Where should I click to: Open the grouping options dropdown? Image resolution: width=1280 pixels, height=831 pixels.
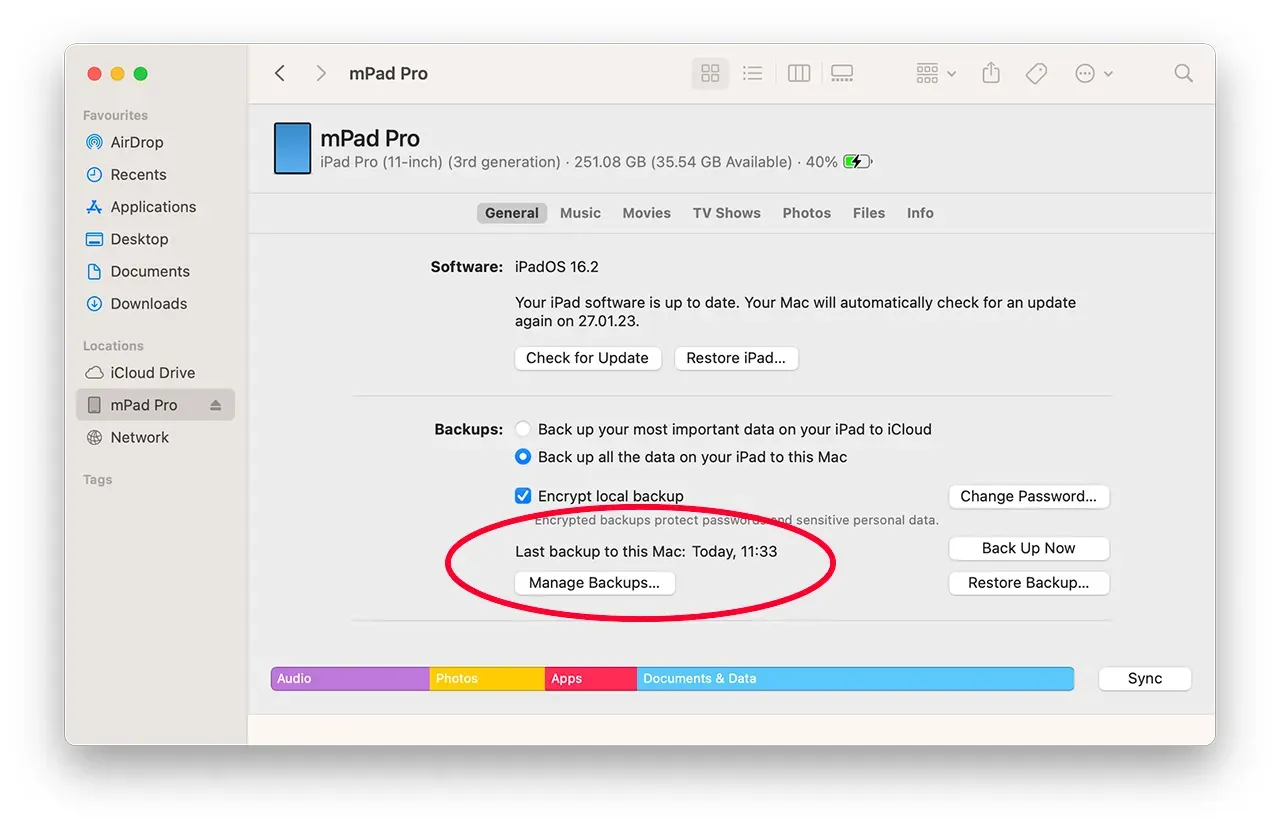click(x=933, y=72)
